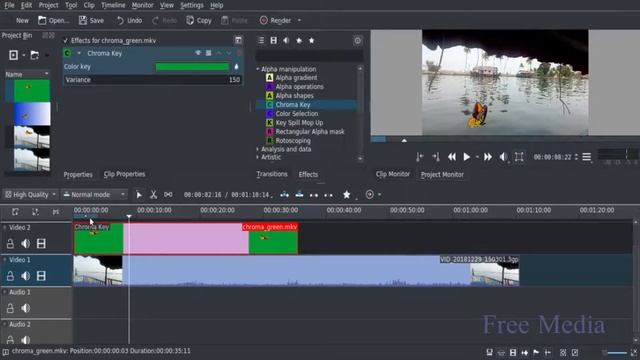Select the arrow selection tool
Image resolution: width=640 pixels, height=360 pixels.
[139, 195]
